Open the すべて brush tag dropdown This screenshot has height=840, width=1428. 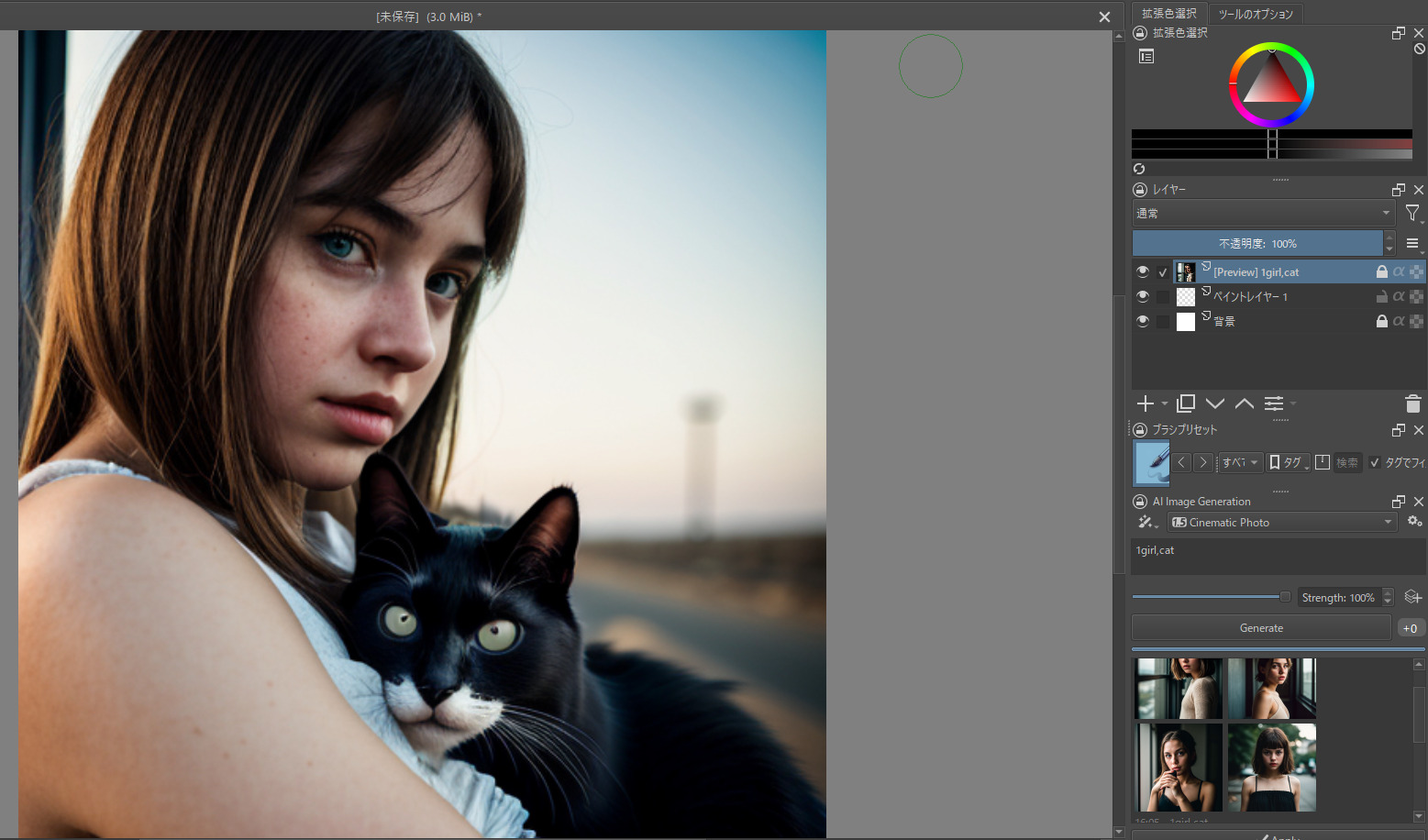pyautogui.click(x=1239, y=463)
